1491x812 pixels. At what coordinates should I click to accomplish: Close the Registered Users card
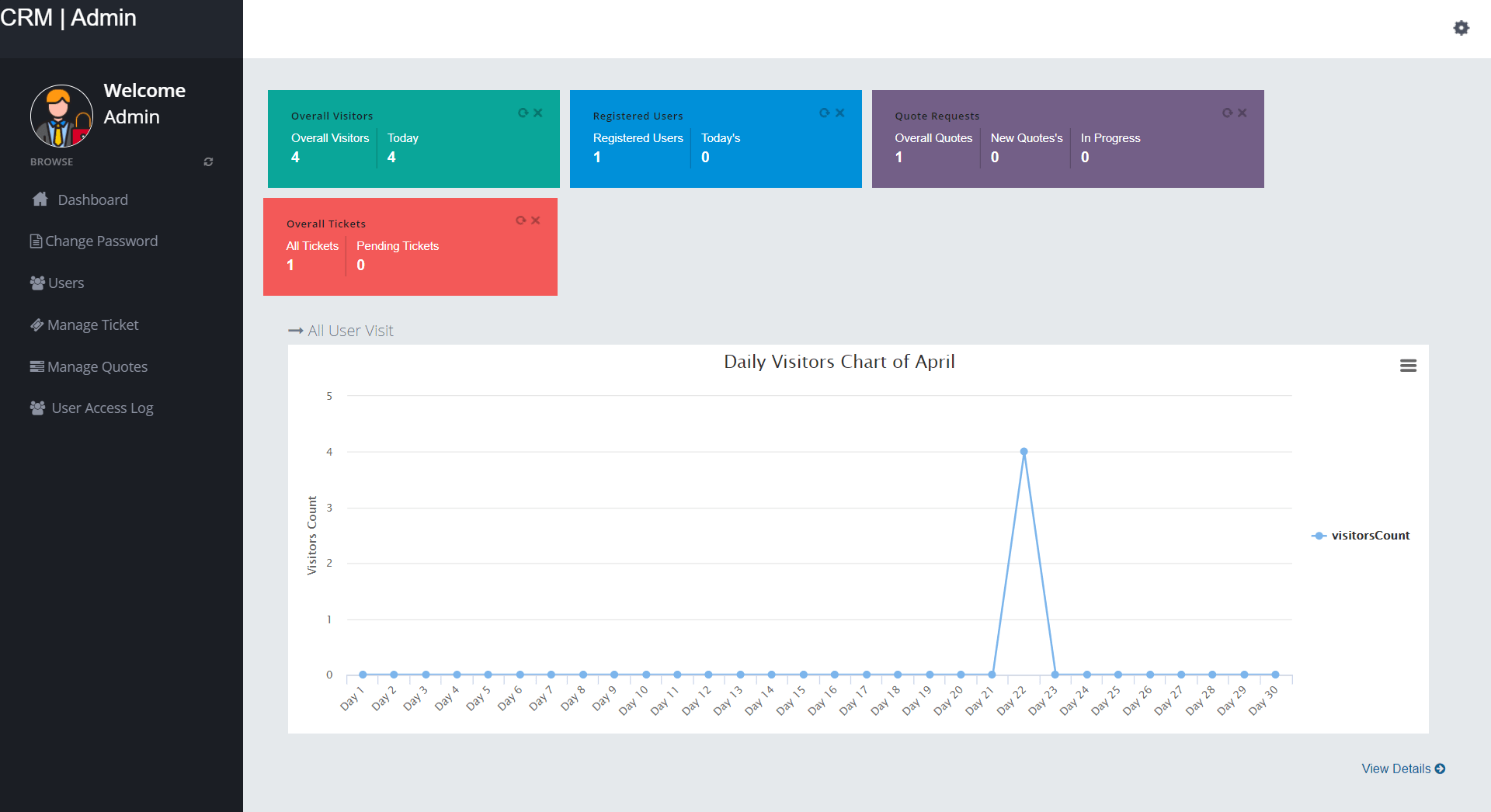(840, 113)
